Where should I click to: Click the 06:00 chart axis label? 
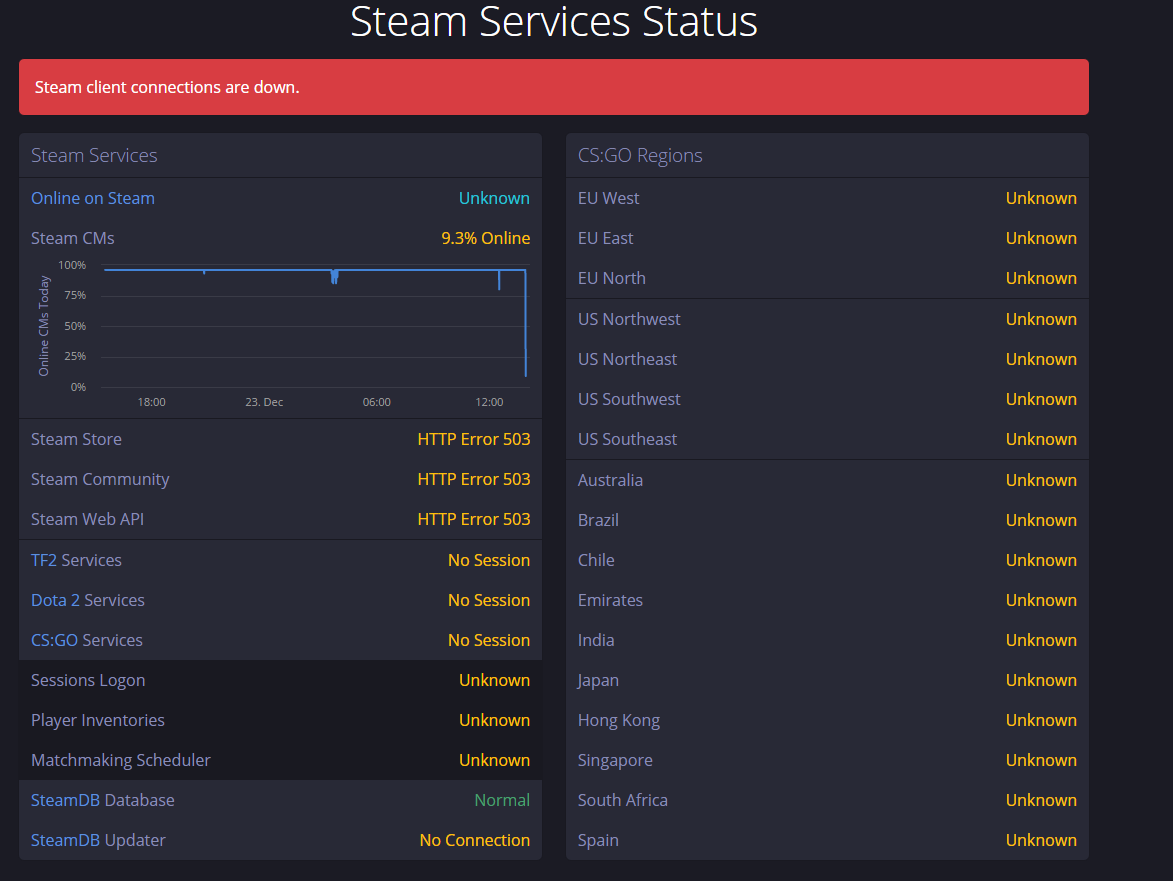(x=376, y=402)
